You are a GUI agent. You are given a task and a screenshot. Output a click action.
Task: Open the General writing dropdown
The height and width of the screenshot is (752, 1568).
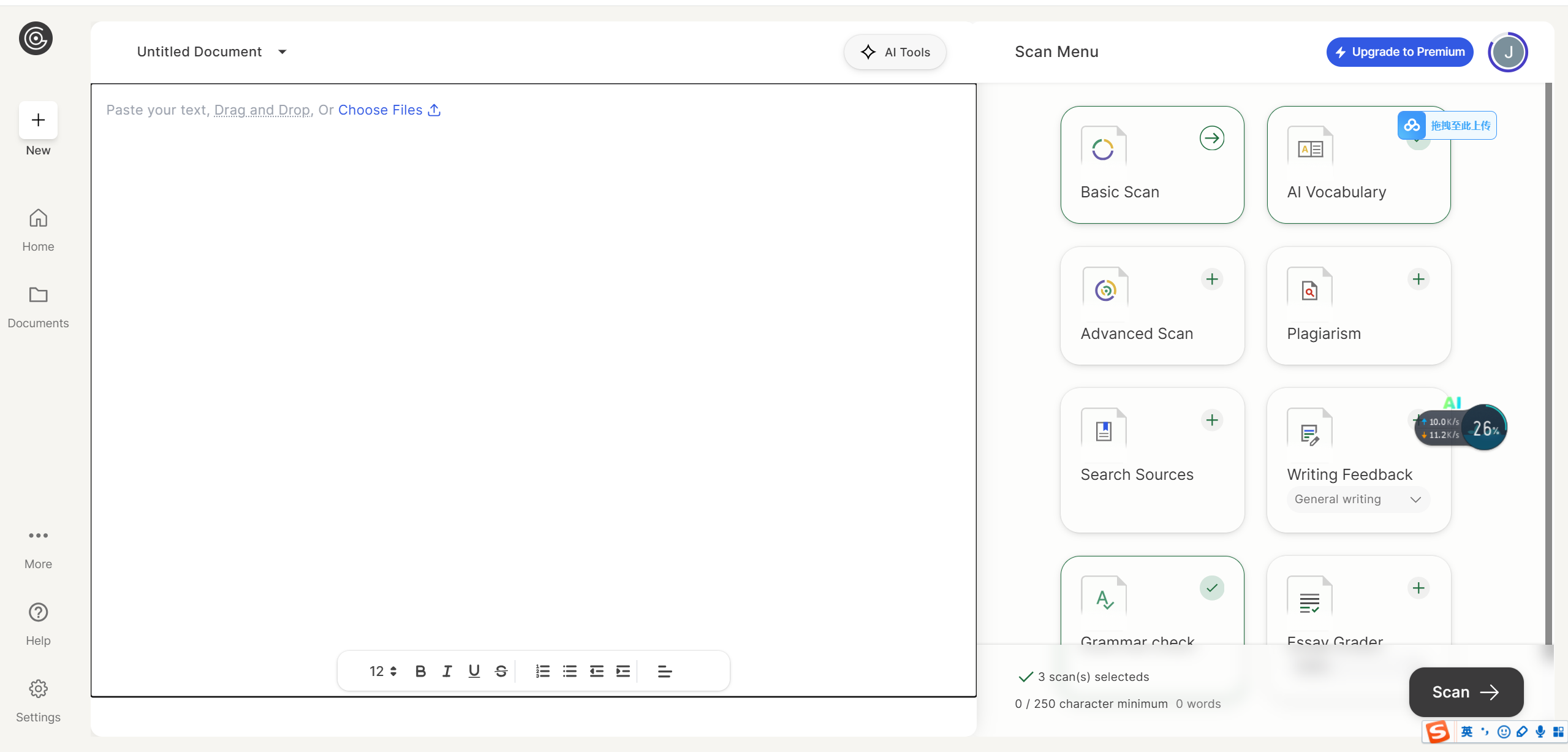coord(1358,499)
